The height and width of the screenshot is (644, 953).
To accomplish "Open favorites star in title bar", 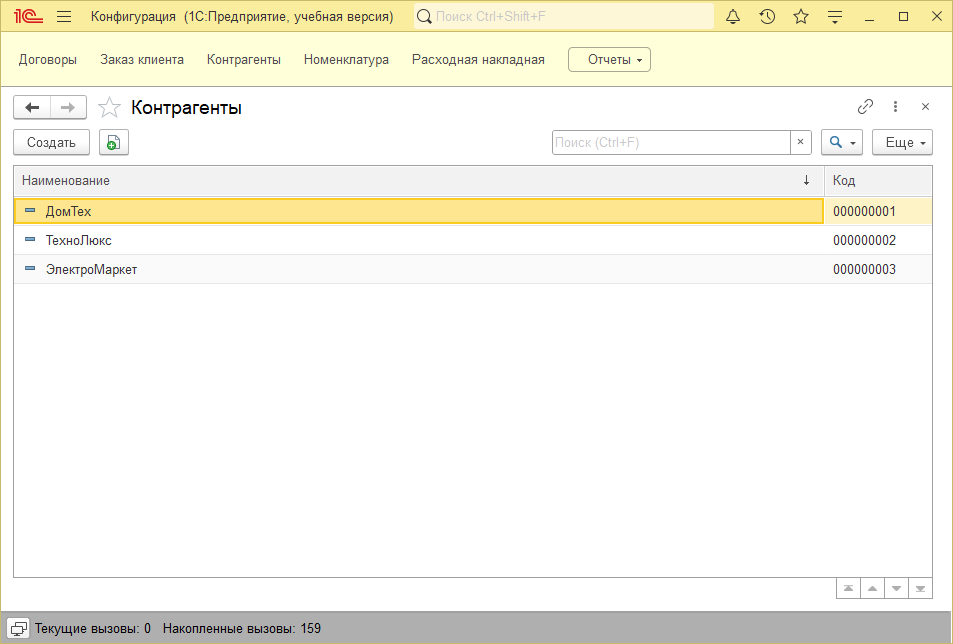I will 801,16.
